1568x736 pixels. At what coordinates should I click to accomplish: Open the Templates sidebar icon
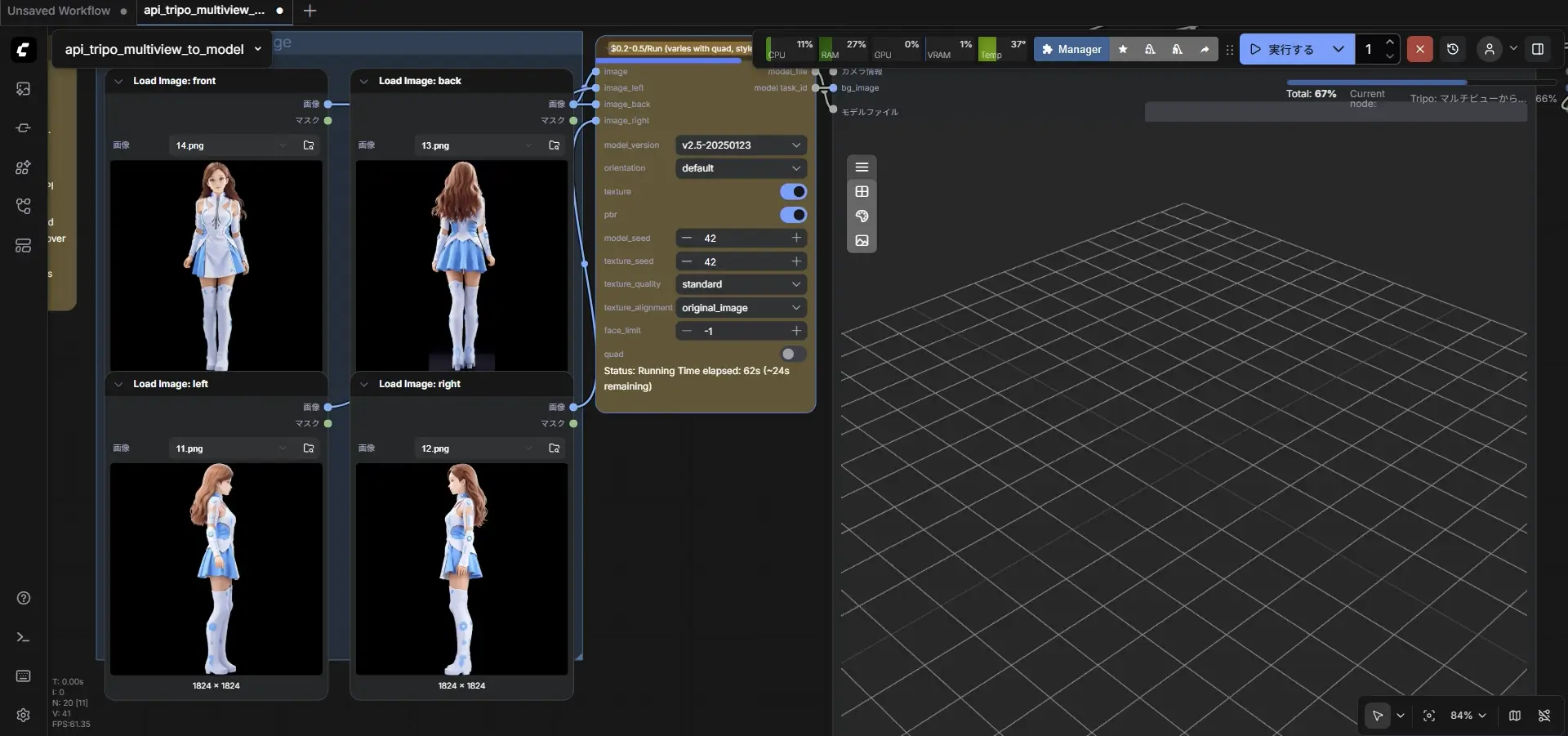click(x=23, y=245)
